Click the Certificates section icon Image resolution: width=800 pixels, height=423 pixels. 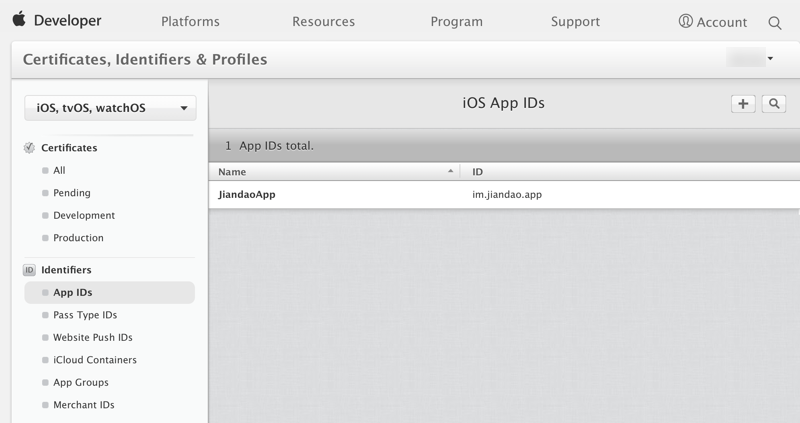click(x=29, y=148)
